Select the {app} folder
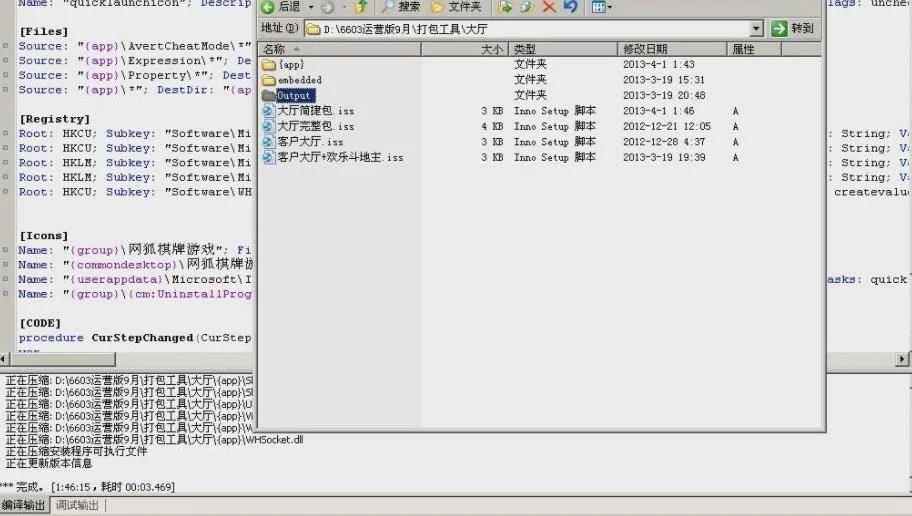 coord(291,64)
